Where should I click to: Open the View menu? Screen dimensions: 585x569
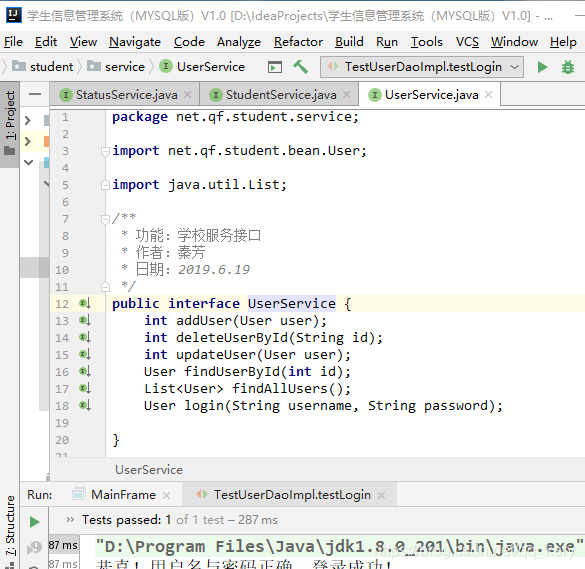click(83, 42)
